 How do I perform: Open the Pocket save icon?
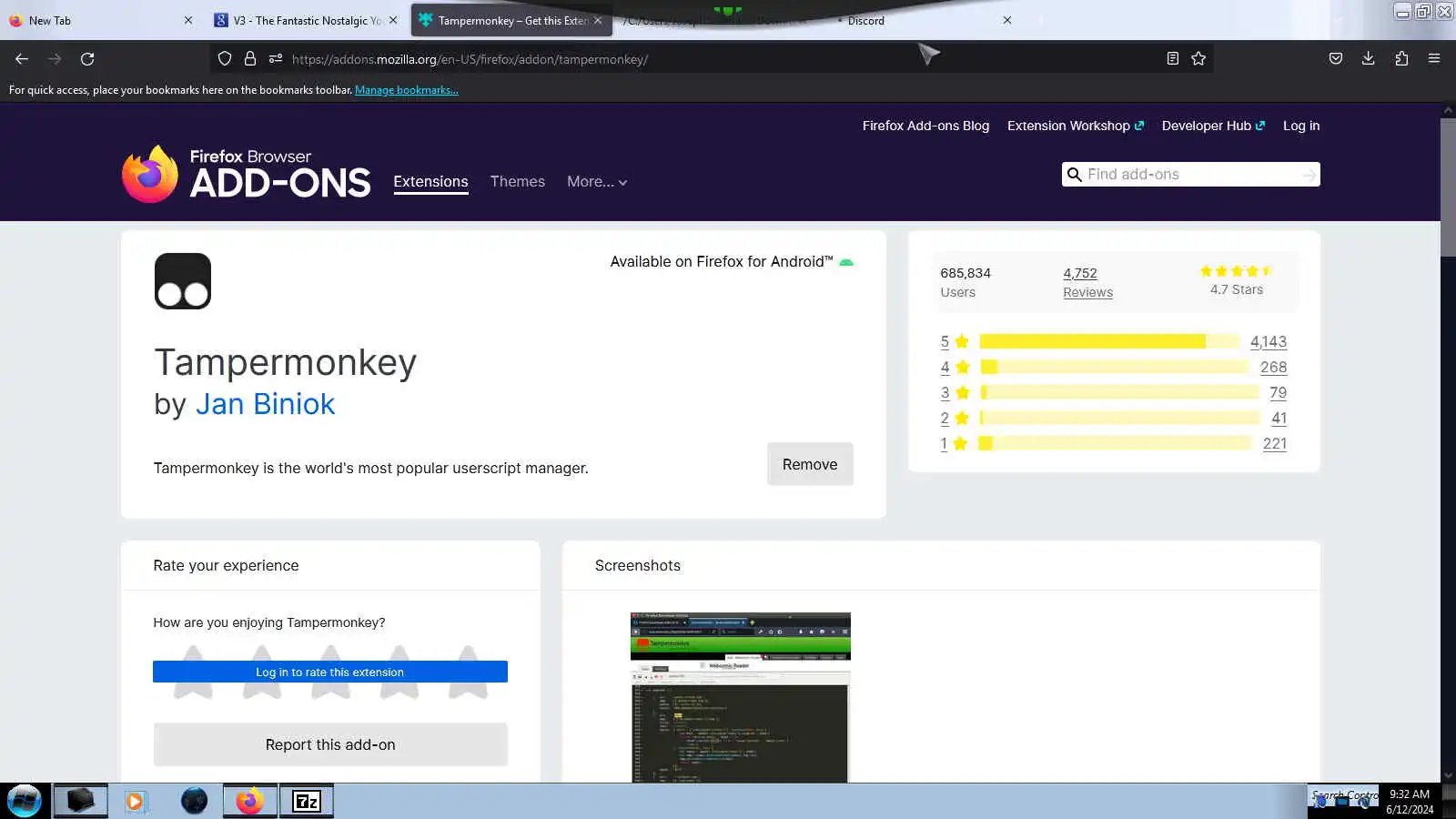(1336, 59)
